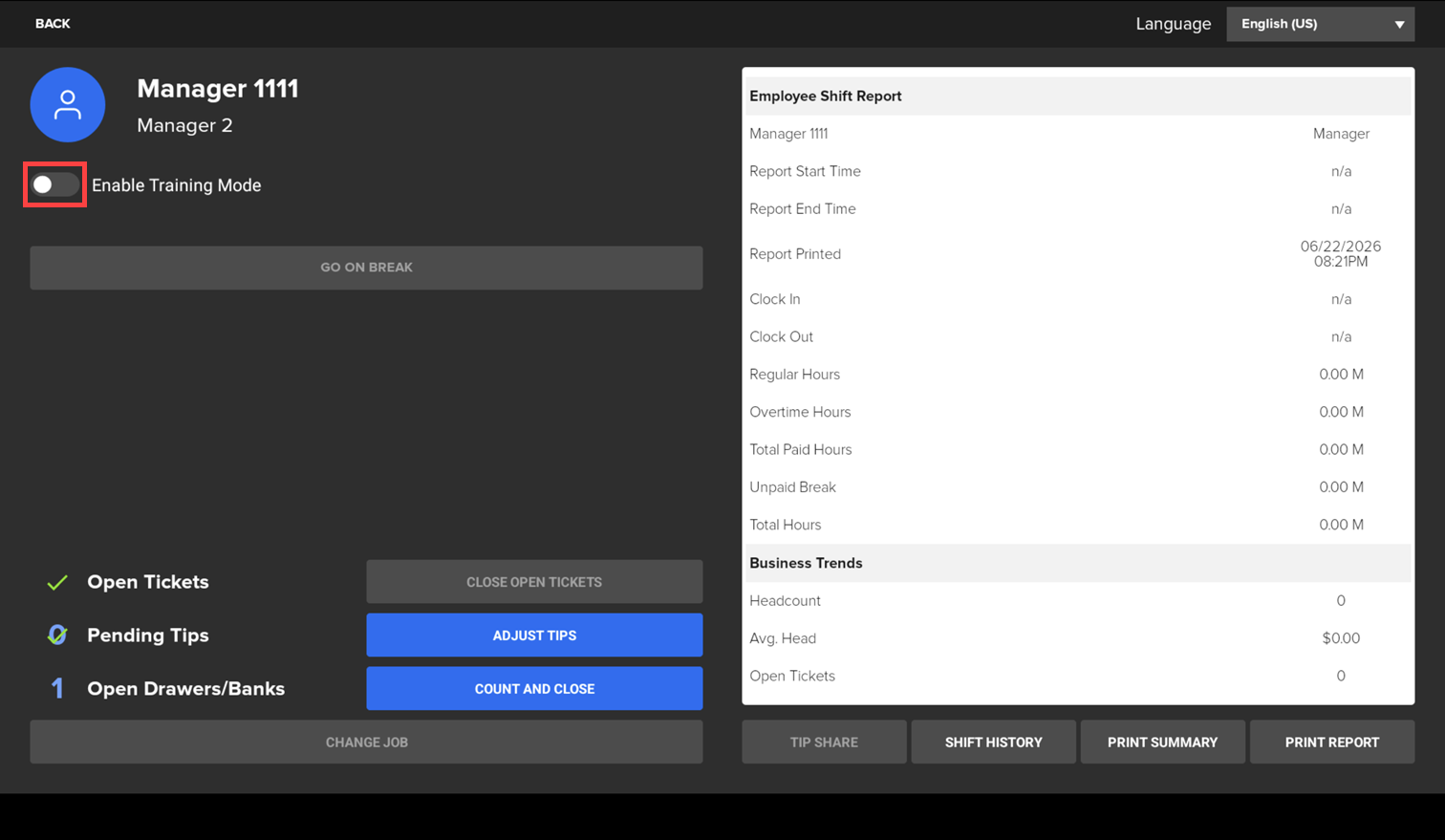Screen dimensions: 1445x840
Task: Click the ADJUST TIPS button
Action: (x=534, y=635)
